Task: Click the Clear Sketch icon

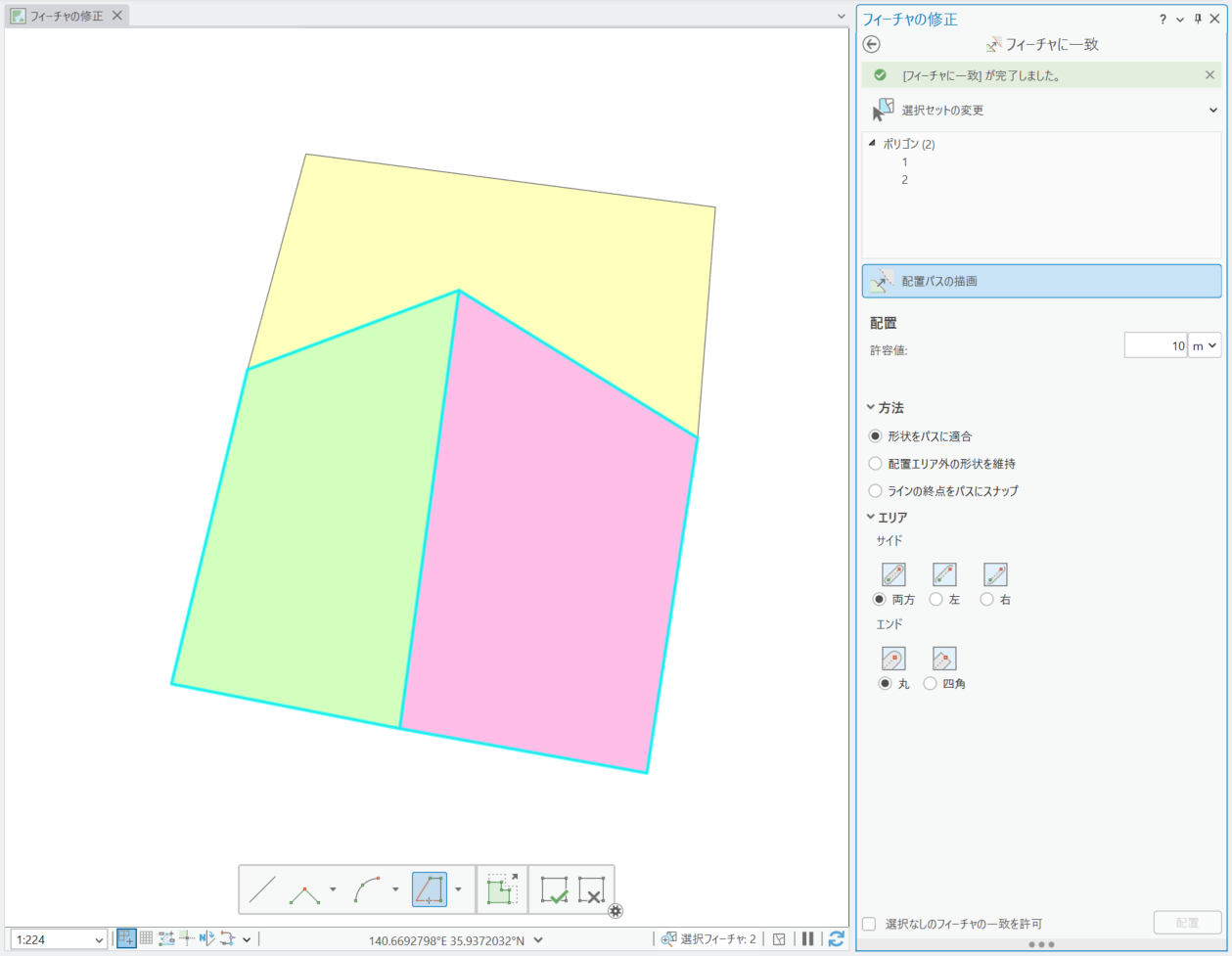Action: pos(591,889)
